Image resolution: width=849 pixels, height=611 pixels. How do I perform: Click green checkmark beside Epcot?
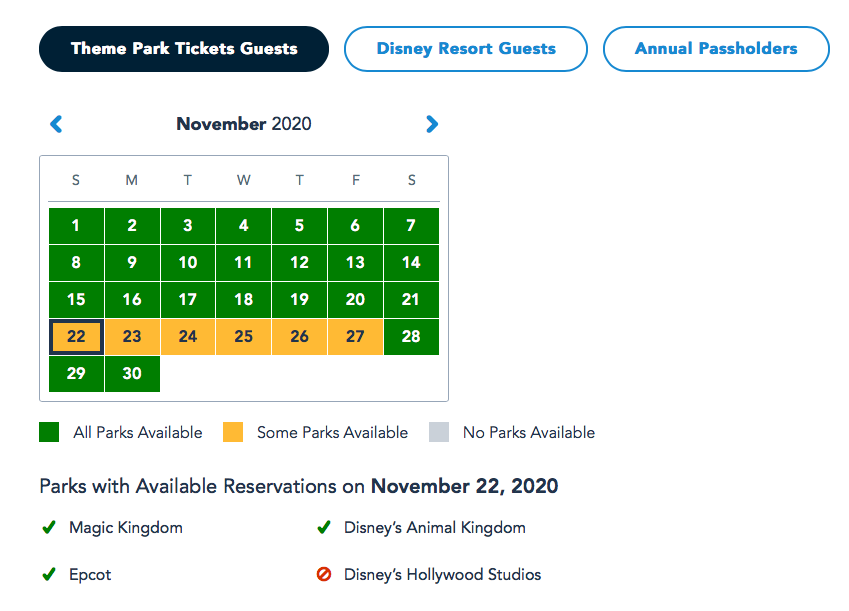coord(48,575)
